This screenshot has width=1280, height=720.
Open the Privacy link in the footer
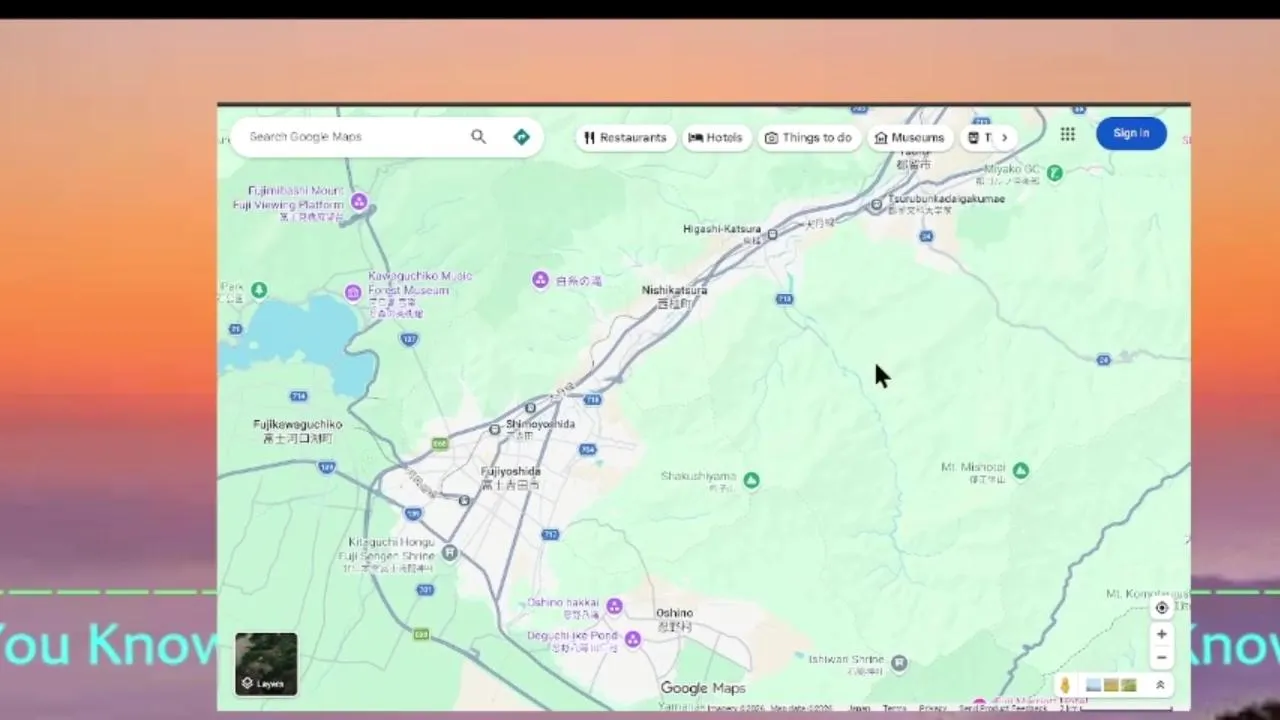tap(932, 708)
